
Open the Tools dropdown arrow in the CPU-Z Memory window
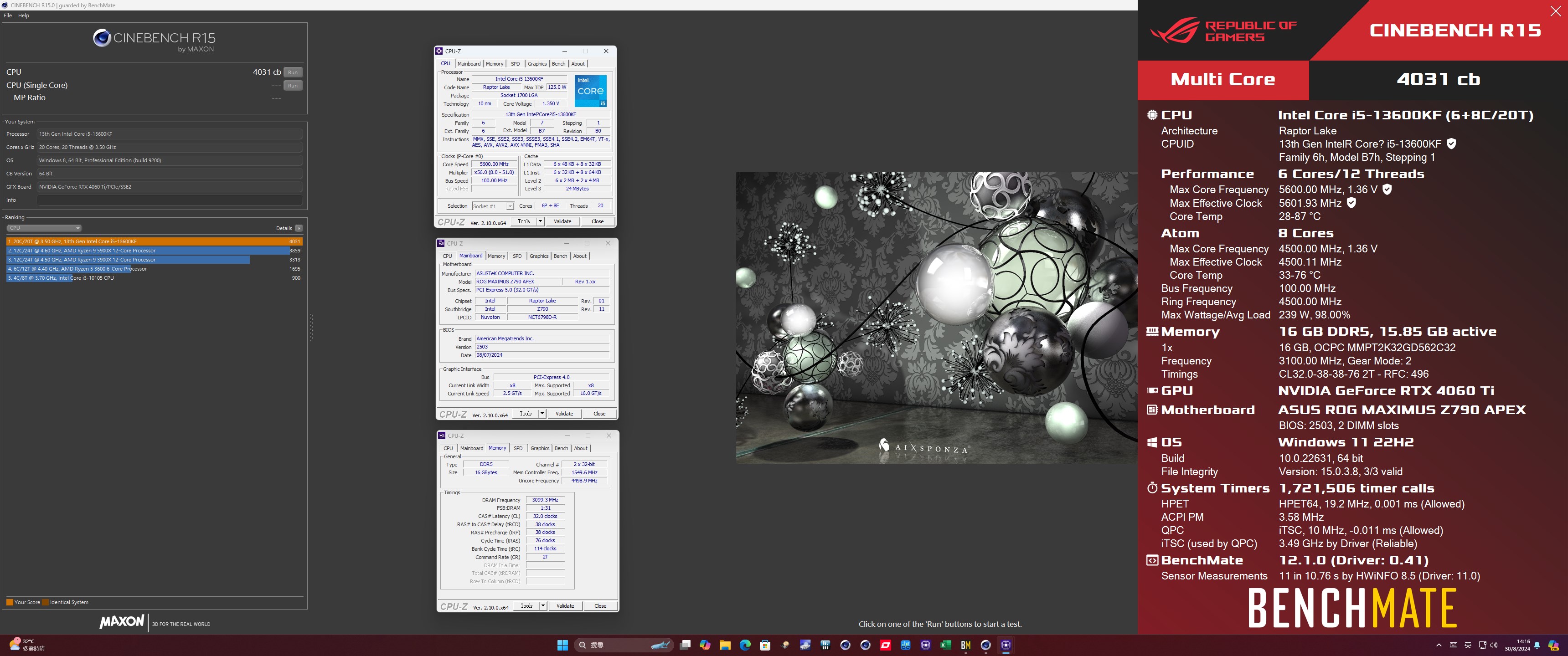[x=543, y=606]
